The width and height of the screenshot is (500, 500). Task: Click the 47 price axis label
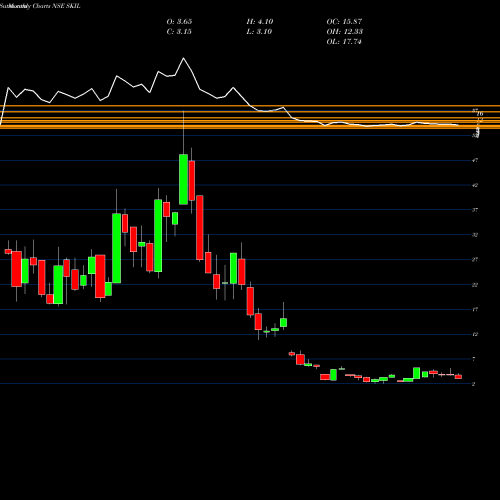tap(475, 160)
